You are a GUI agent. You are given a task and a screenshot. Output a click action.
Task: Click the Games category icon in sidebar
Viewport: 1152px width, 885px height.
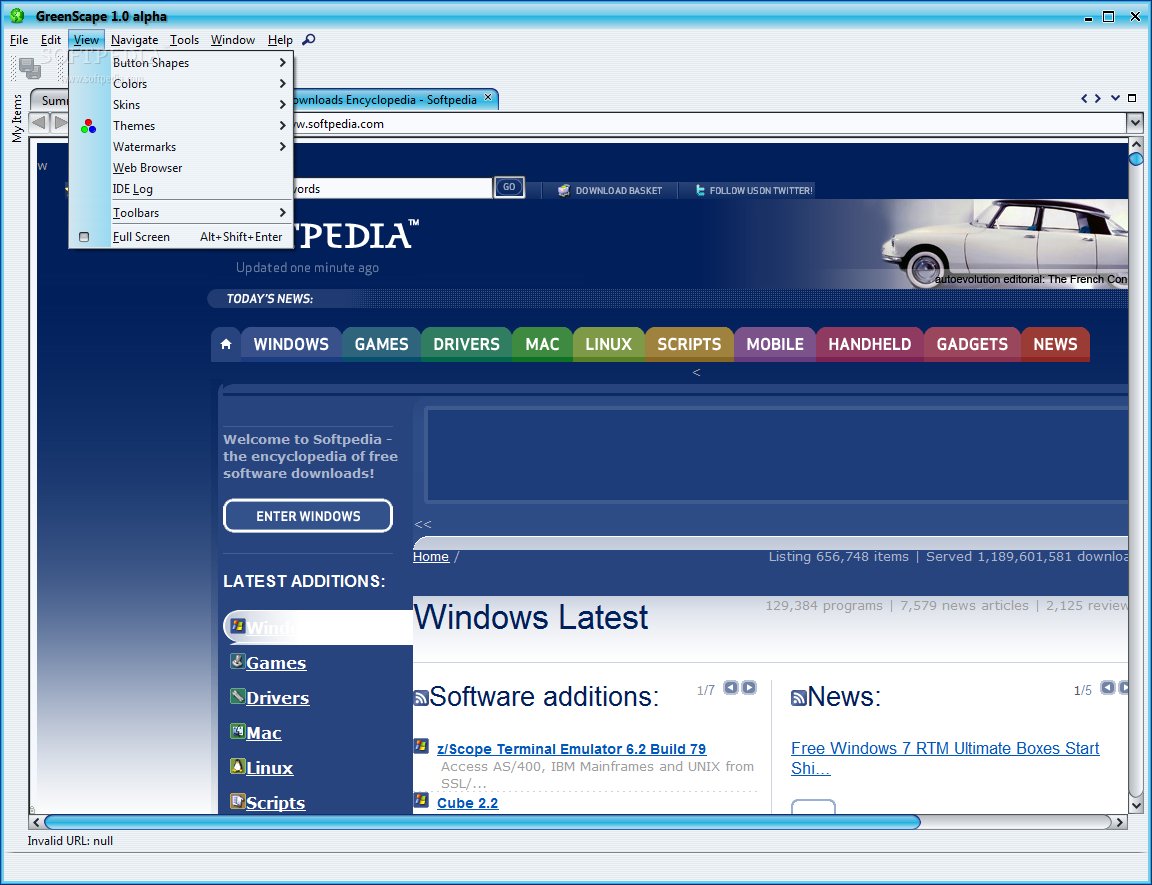[x=237, y=661]
